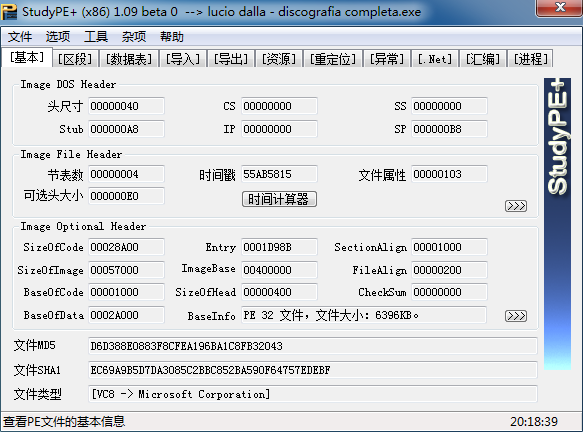Image resolution: width=583 pixels, height=432 pixels.
Task: Click the ImageBase field 00400000
Action: tap(279, 270)
